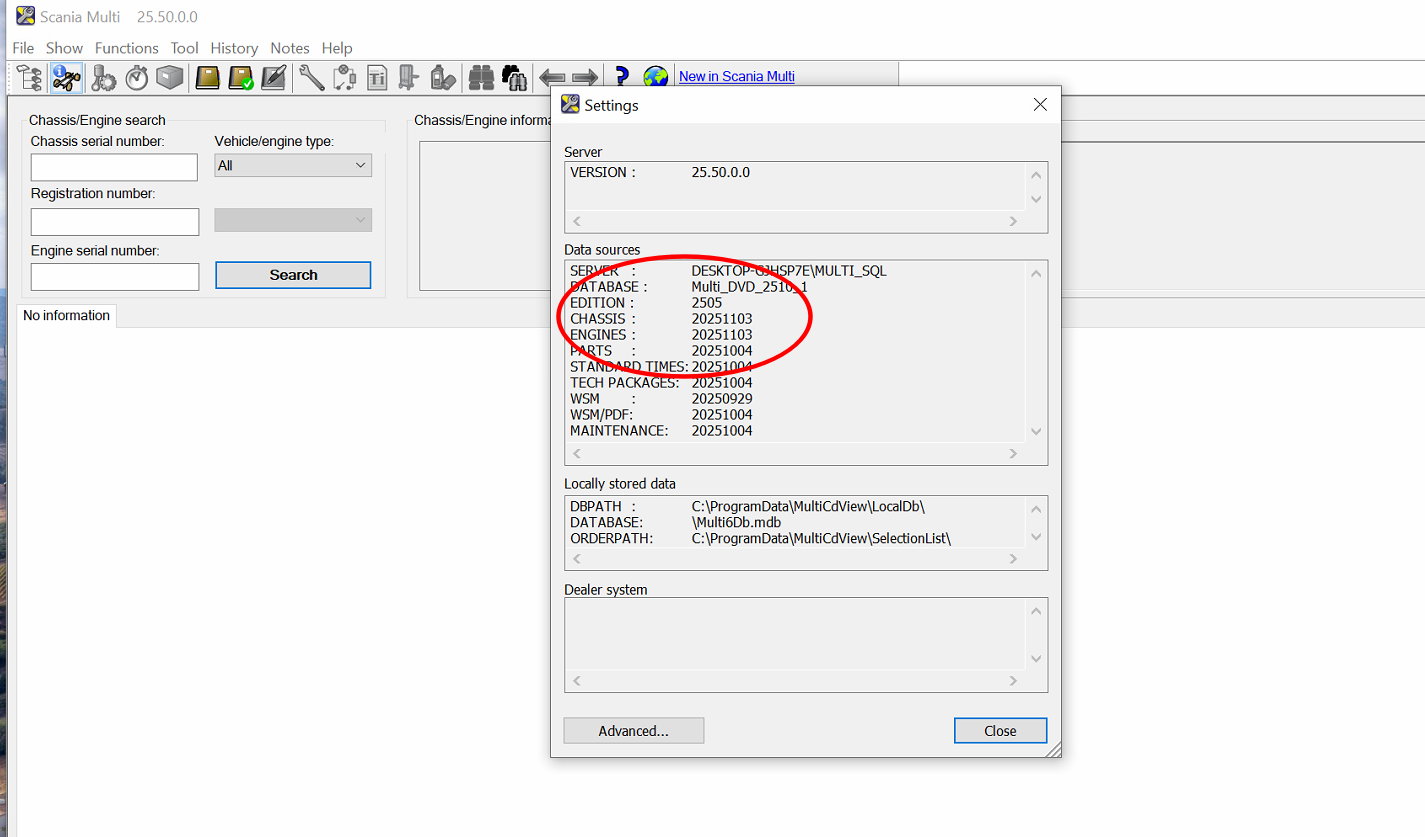This screenshot has height=837, width=1425.
Task: Click the left scroll arrow under Locally stored data
Action: point(576,558)
